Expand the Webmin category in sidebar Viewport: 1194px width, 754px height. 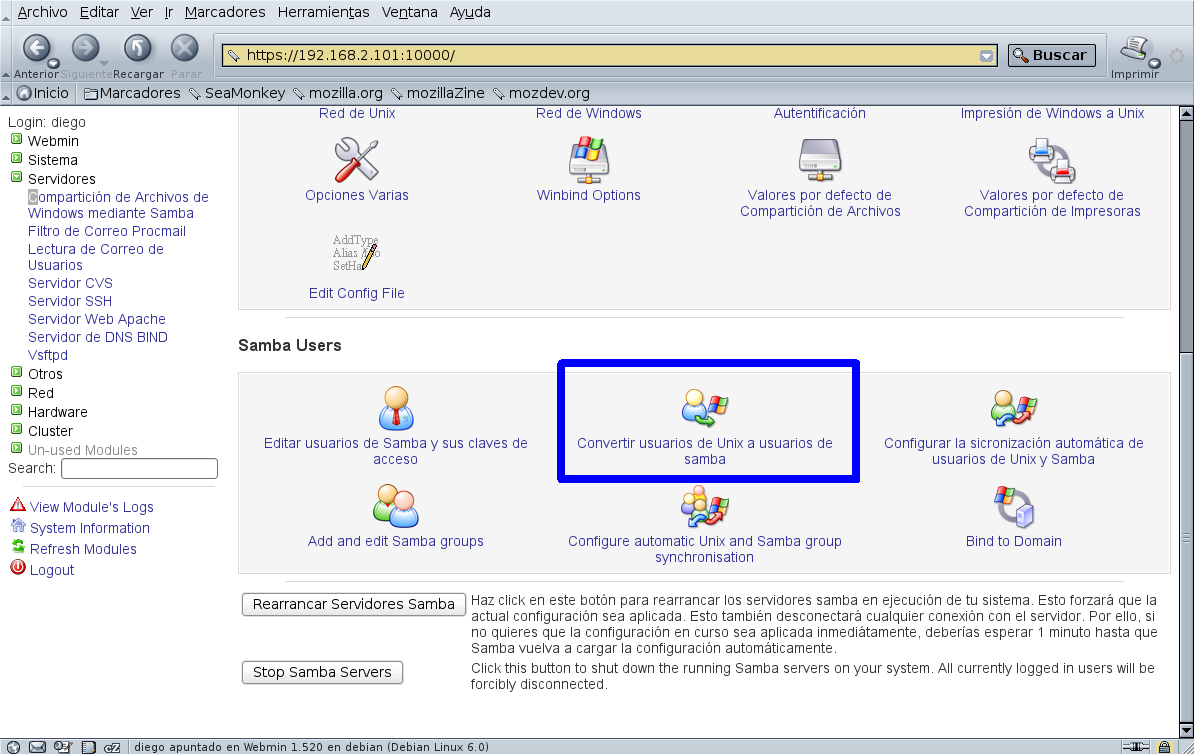tap(17, 139)
